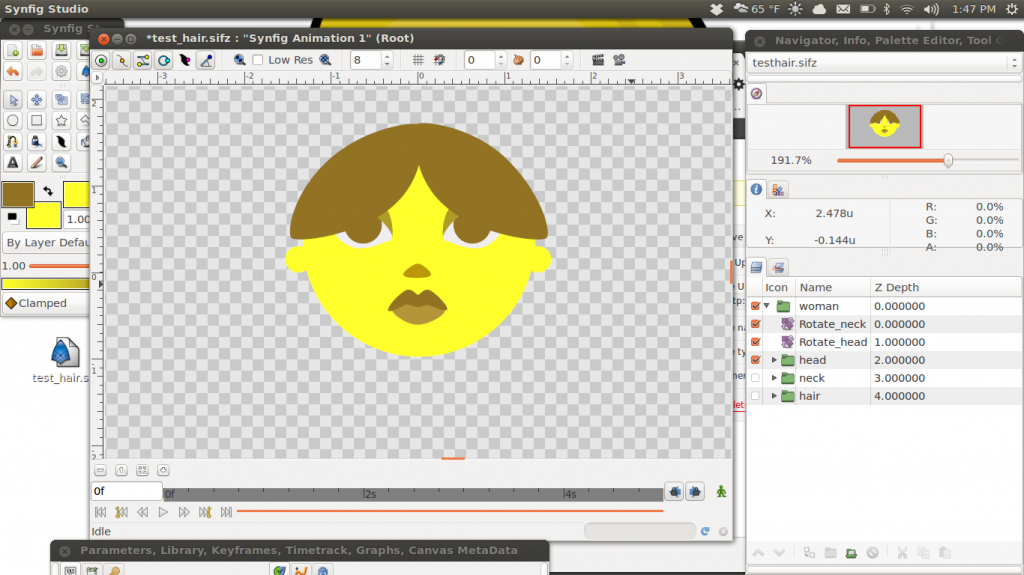Select the Star tool
Image resolution: width=1024 pixels, height=575 pixels.
[61, 121]
